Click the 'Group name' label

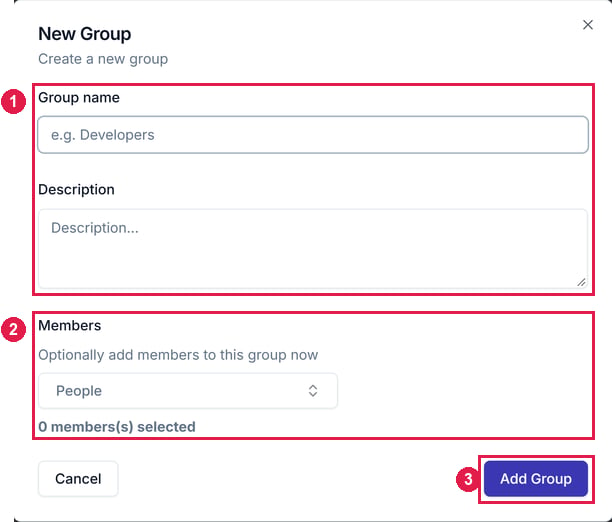pyautogui.click(x=79, y=98)
